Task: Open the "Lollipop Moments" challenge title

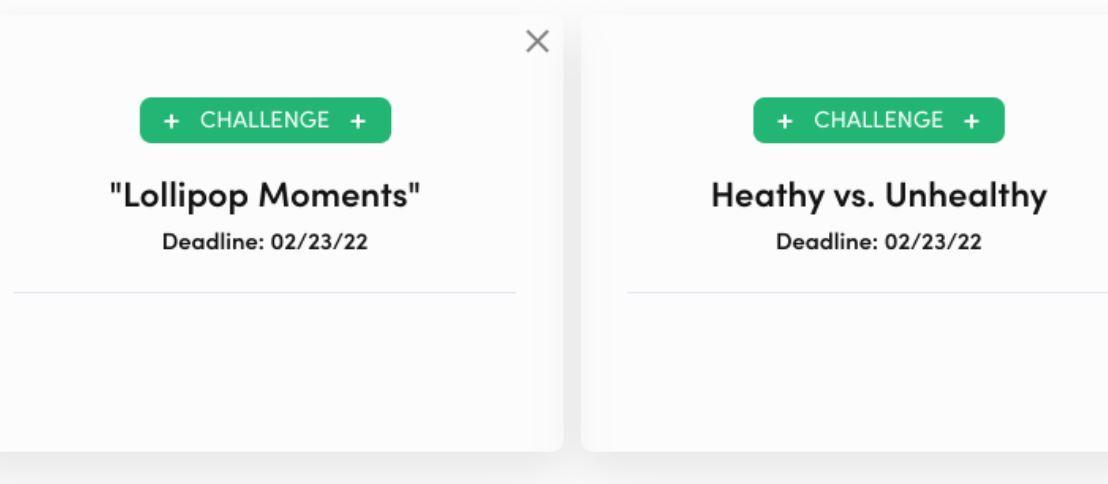Action: 265,195
